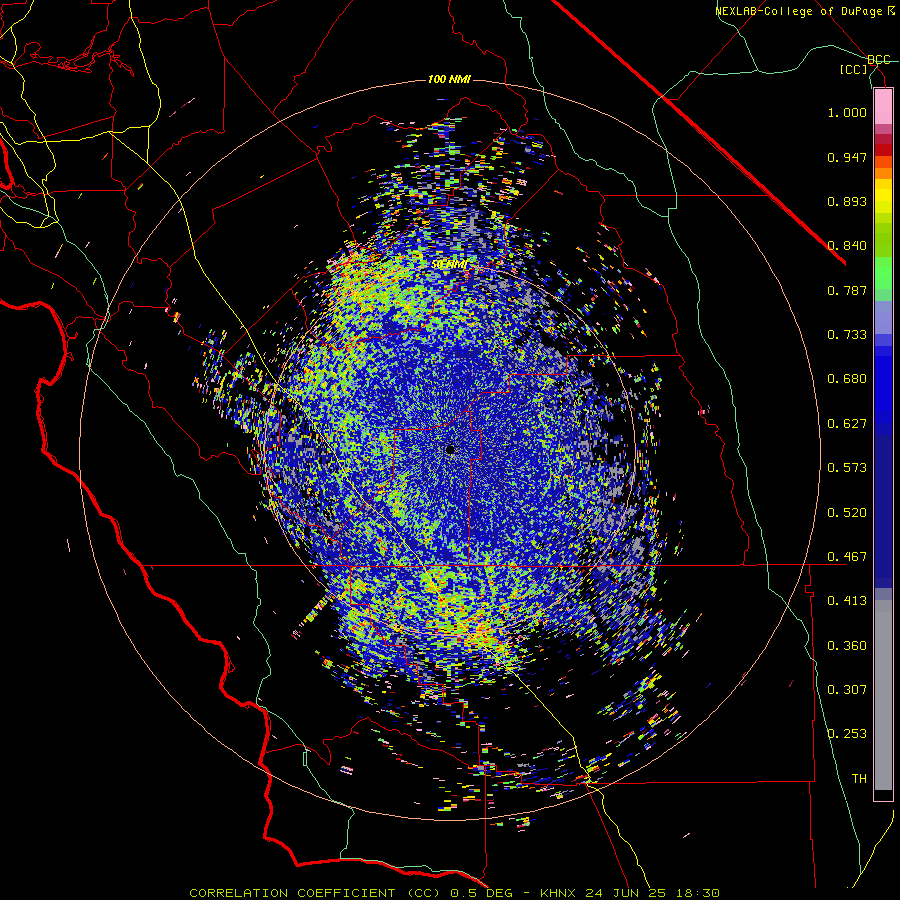Select the 0.307 scale value
This screenshot has width=900, height=900.
pyautogui.click(x=847, y=690)
